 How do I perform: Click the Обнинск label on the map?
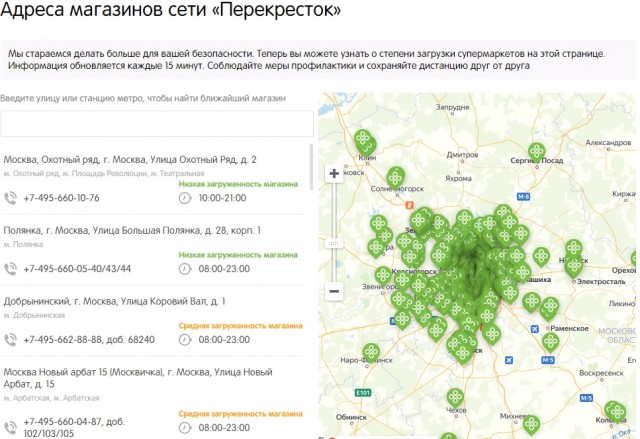(x=351, y=417)
